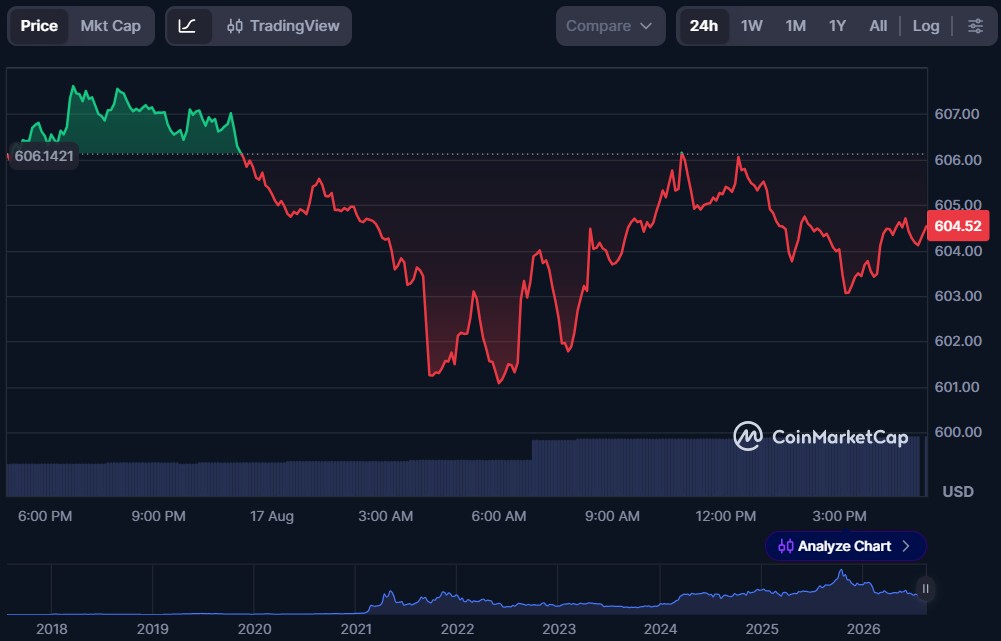Open chart settings sliders icon
The width and height of the screenshot is (1001, 641).
[975, 26]
